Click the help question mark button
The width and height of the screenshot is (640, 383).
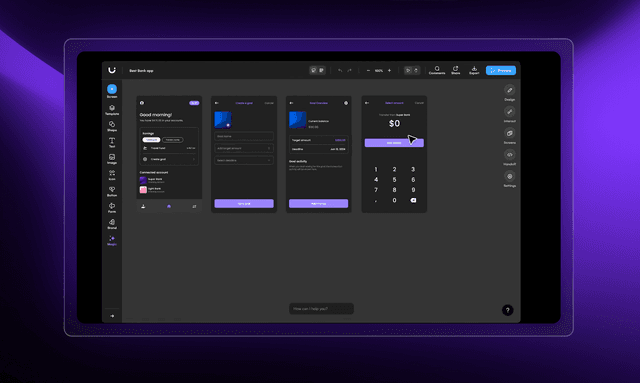508,310
